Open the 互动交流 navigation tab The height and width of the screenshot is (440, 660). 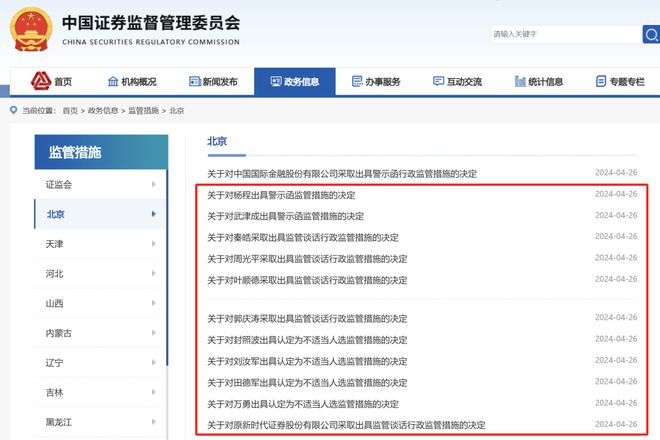pos(458,81)
